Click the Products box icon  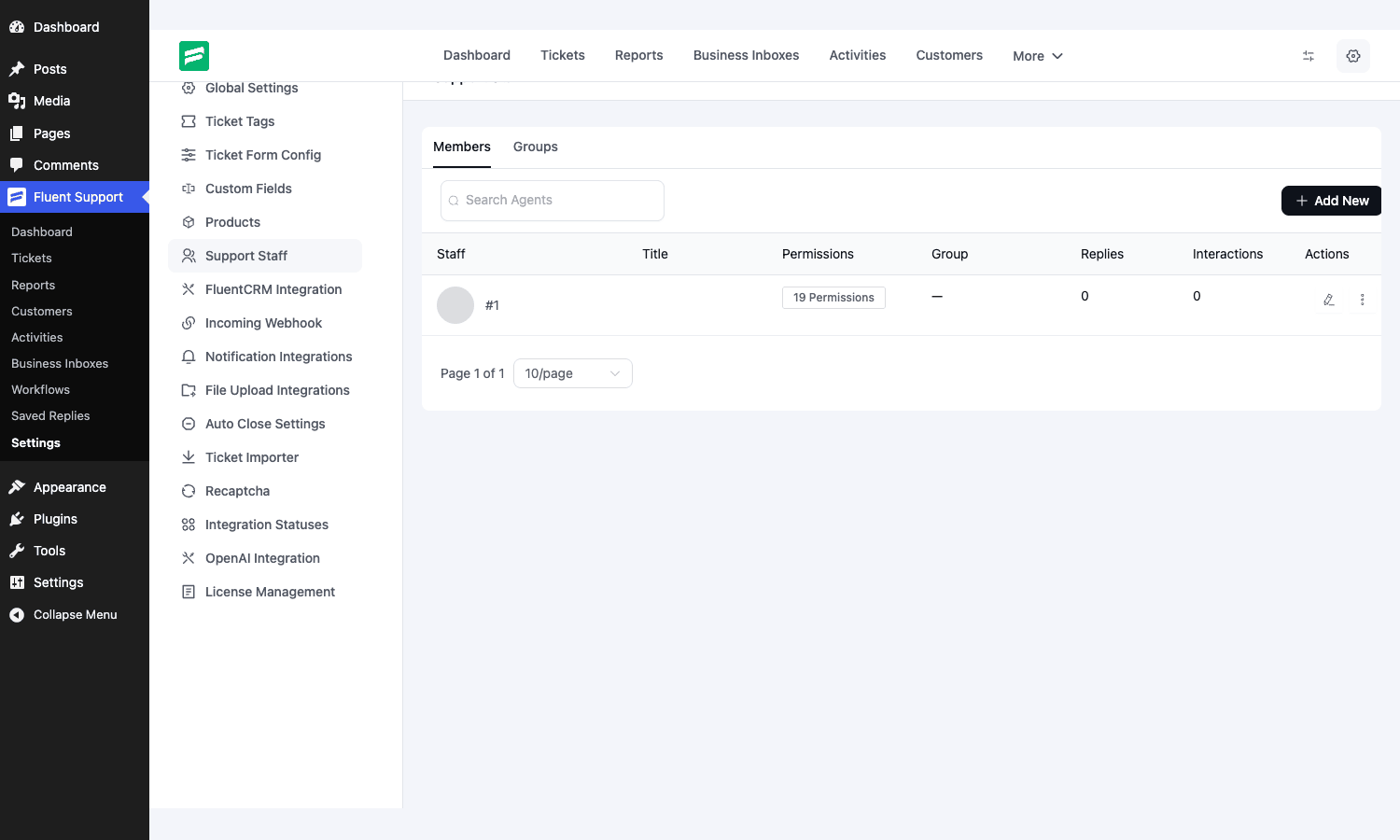coord(189,222)
